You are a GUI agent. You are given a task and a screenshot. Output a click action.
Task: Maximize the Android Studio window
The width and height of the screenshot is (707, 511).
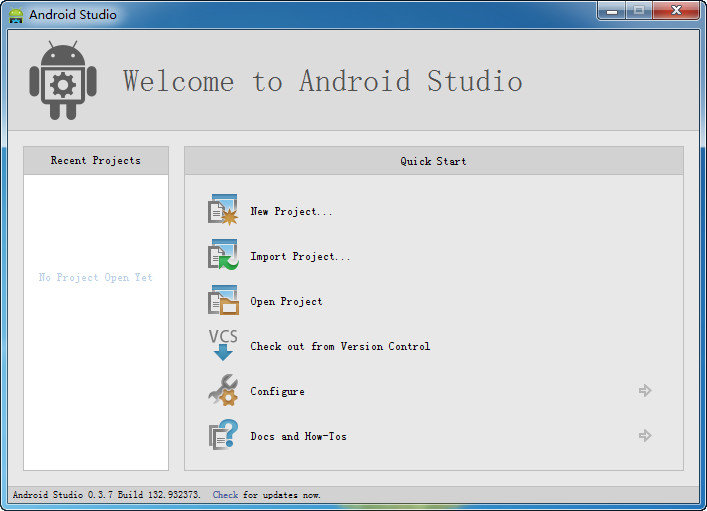tap(638, 11)
